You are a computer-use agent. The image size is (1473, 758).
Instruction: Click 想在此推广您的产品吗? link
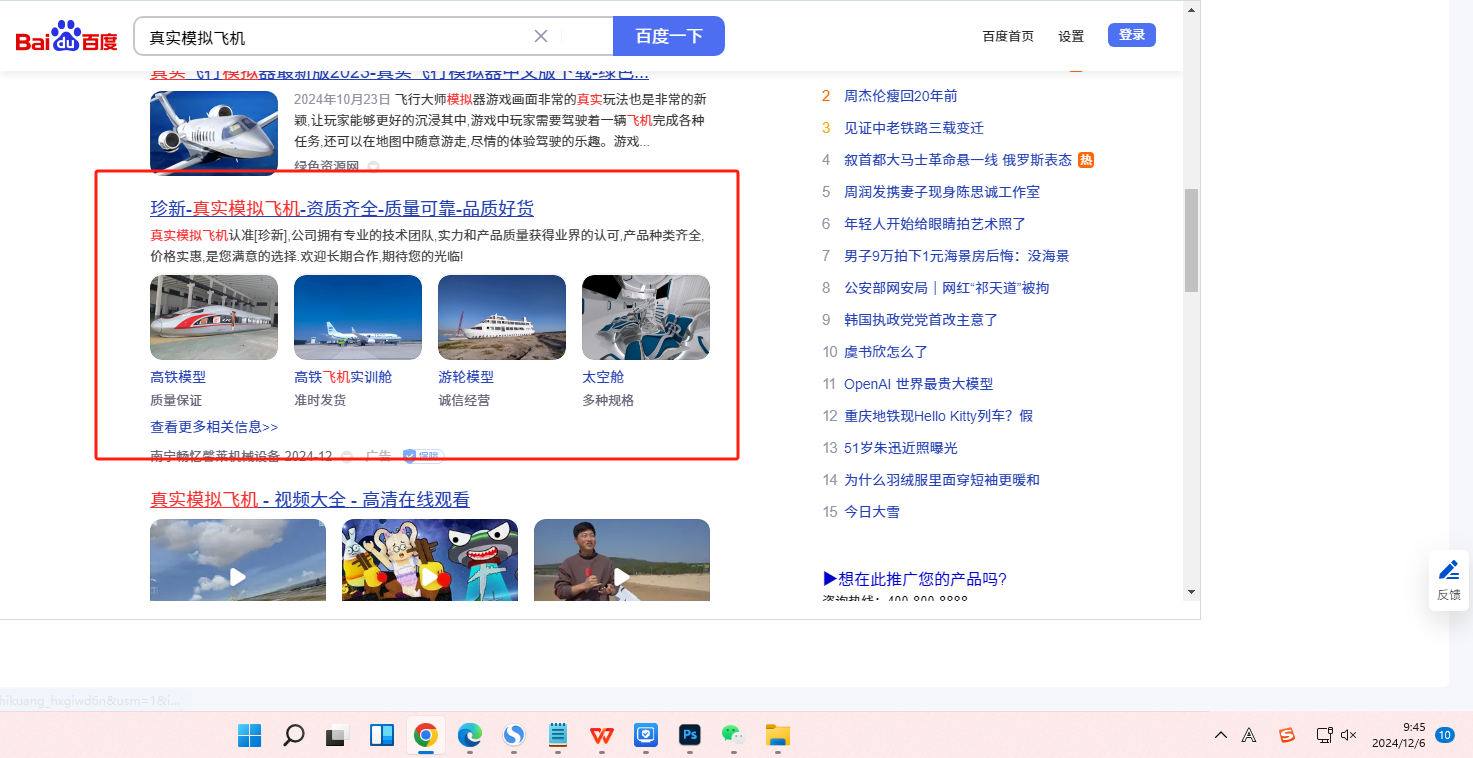pyautogui.click(x=915, y=579)
